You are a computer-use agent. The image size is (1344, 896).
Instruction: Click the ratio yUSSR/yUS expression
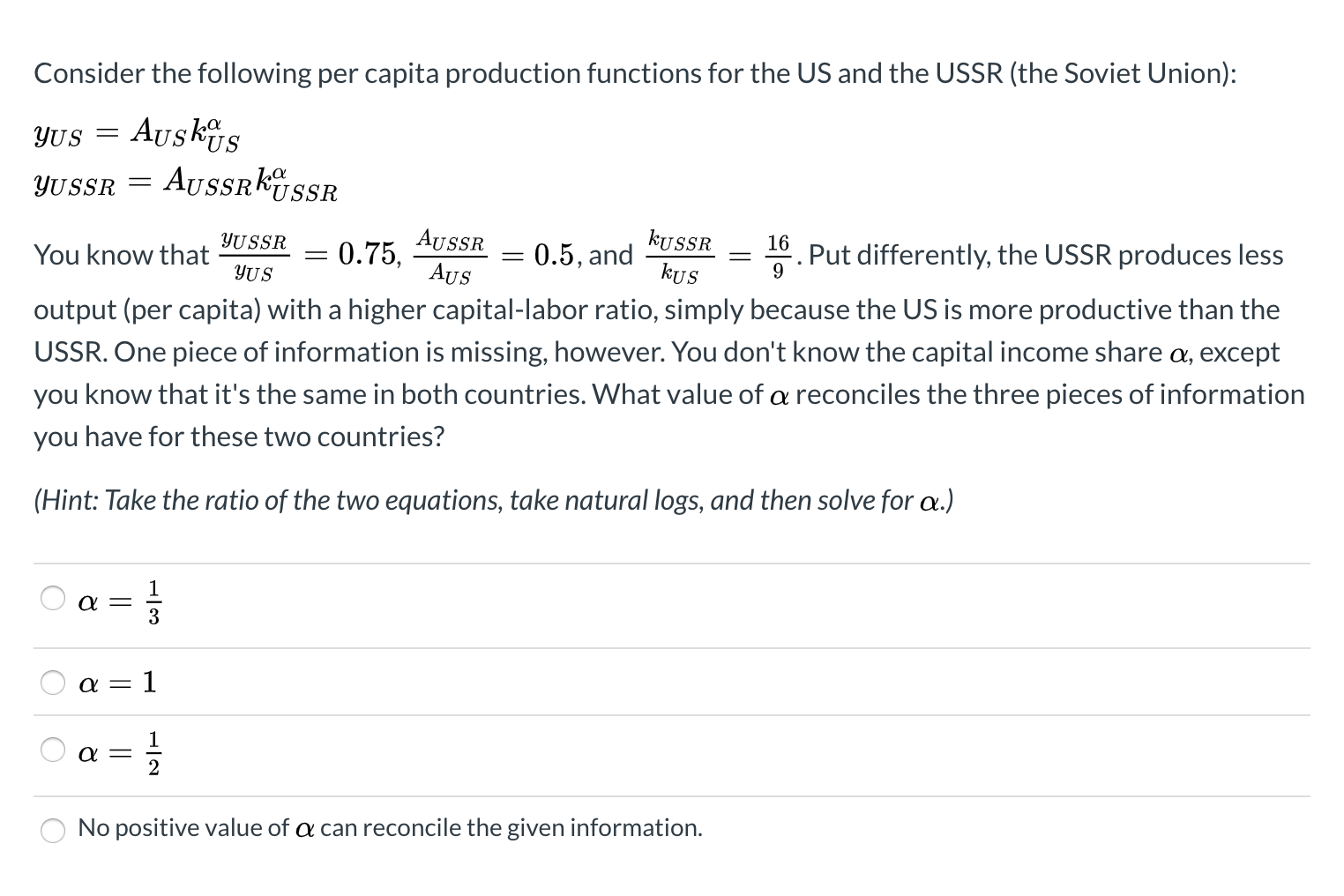pos(254,255)
